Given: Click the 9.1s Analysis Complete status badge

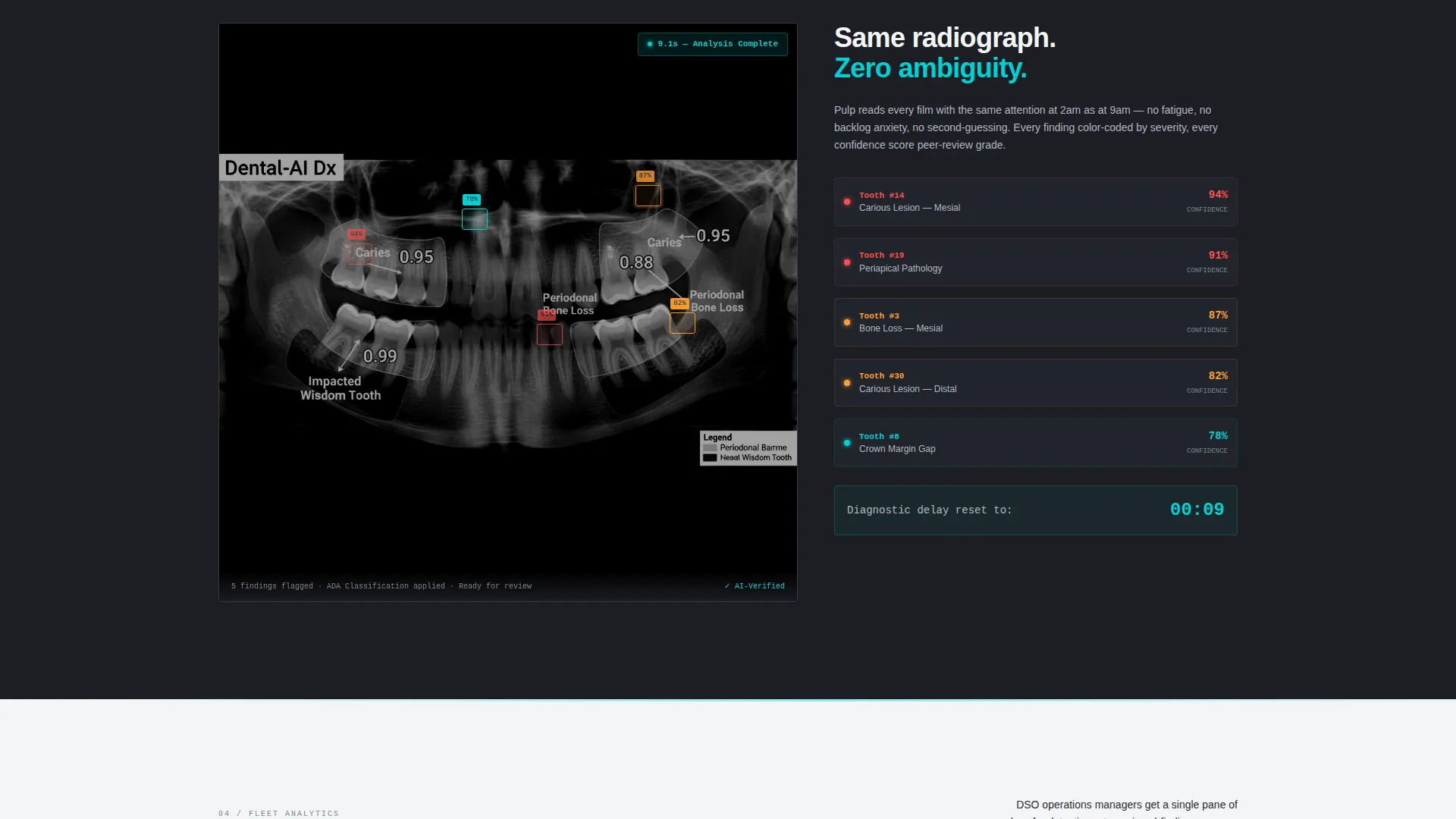Looking at the screenshot, I should 713,44.
